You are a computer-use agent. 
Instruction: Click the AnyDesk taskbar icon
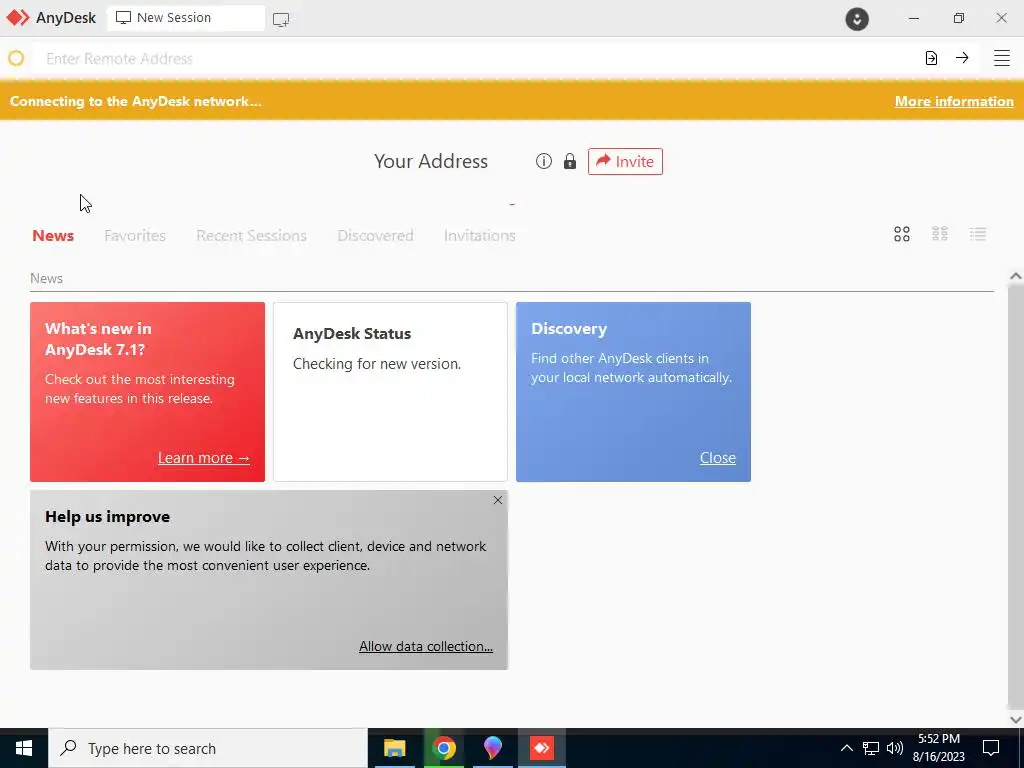(x=542, y=748)
